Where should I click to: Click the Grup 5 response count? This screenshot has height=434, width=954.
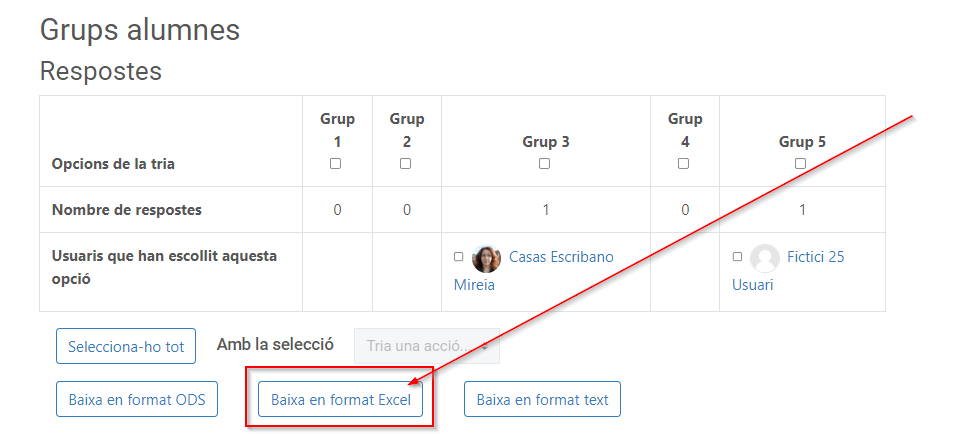click(802, 210)
